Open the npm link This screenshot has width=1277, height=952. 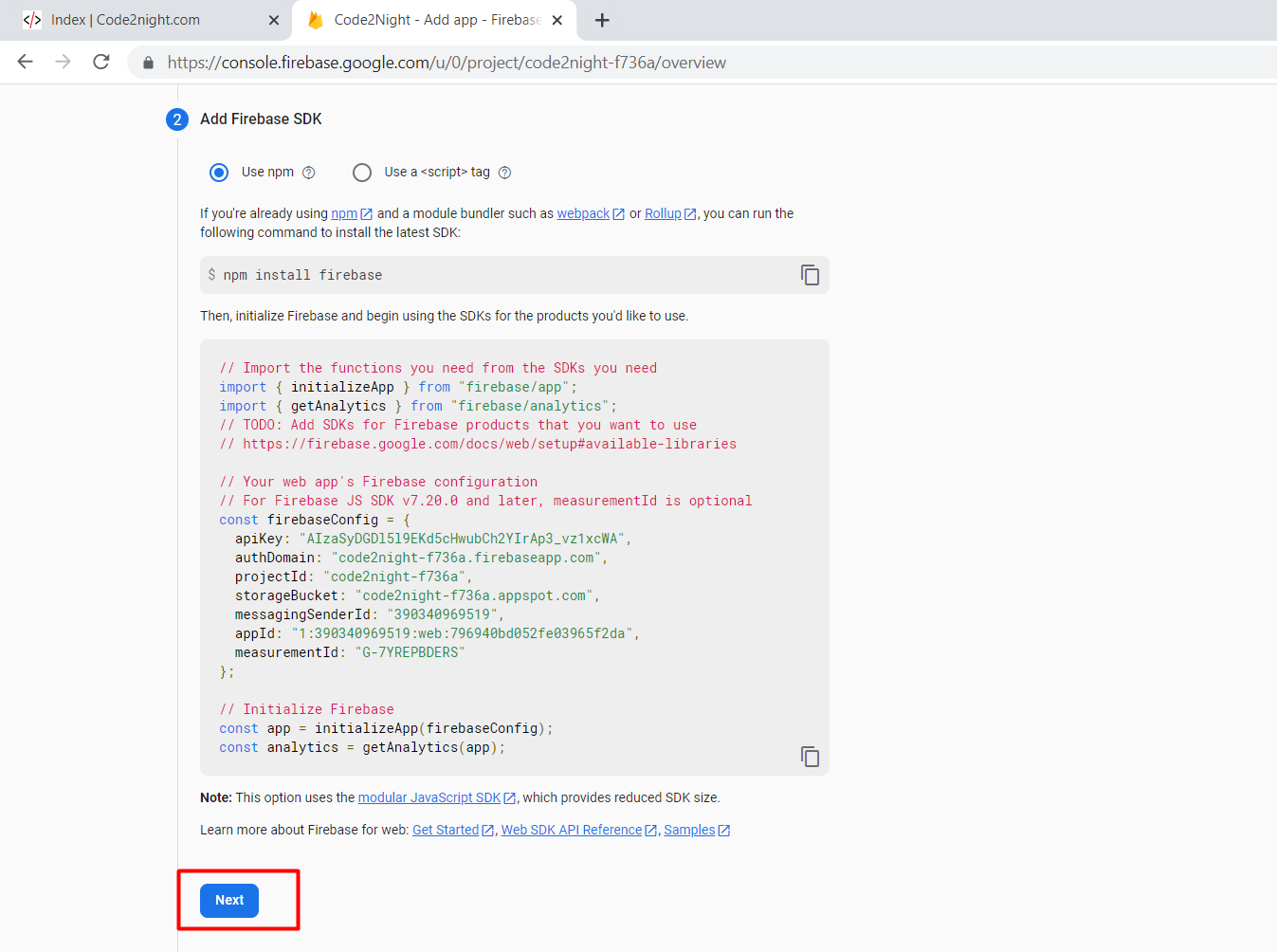344,213
